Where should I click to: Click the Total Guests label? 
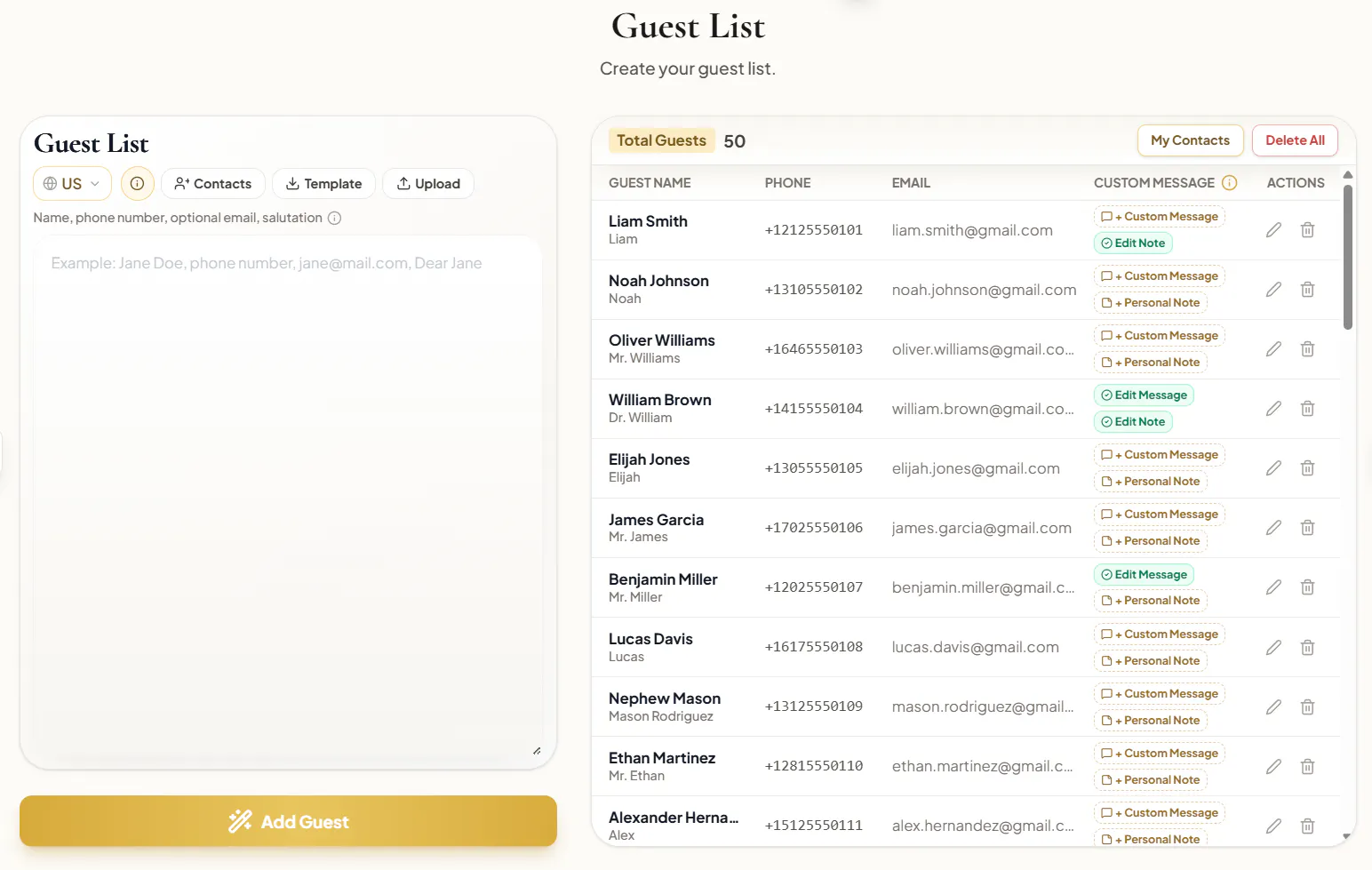[x=661, y=140]
